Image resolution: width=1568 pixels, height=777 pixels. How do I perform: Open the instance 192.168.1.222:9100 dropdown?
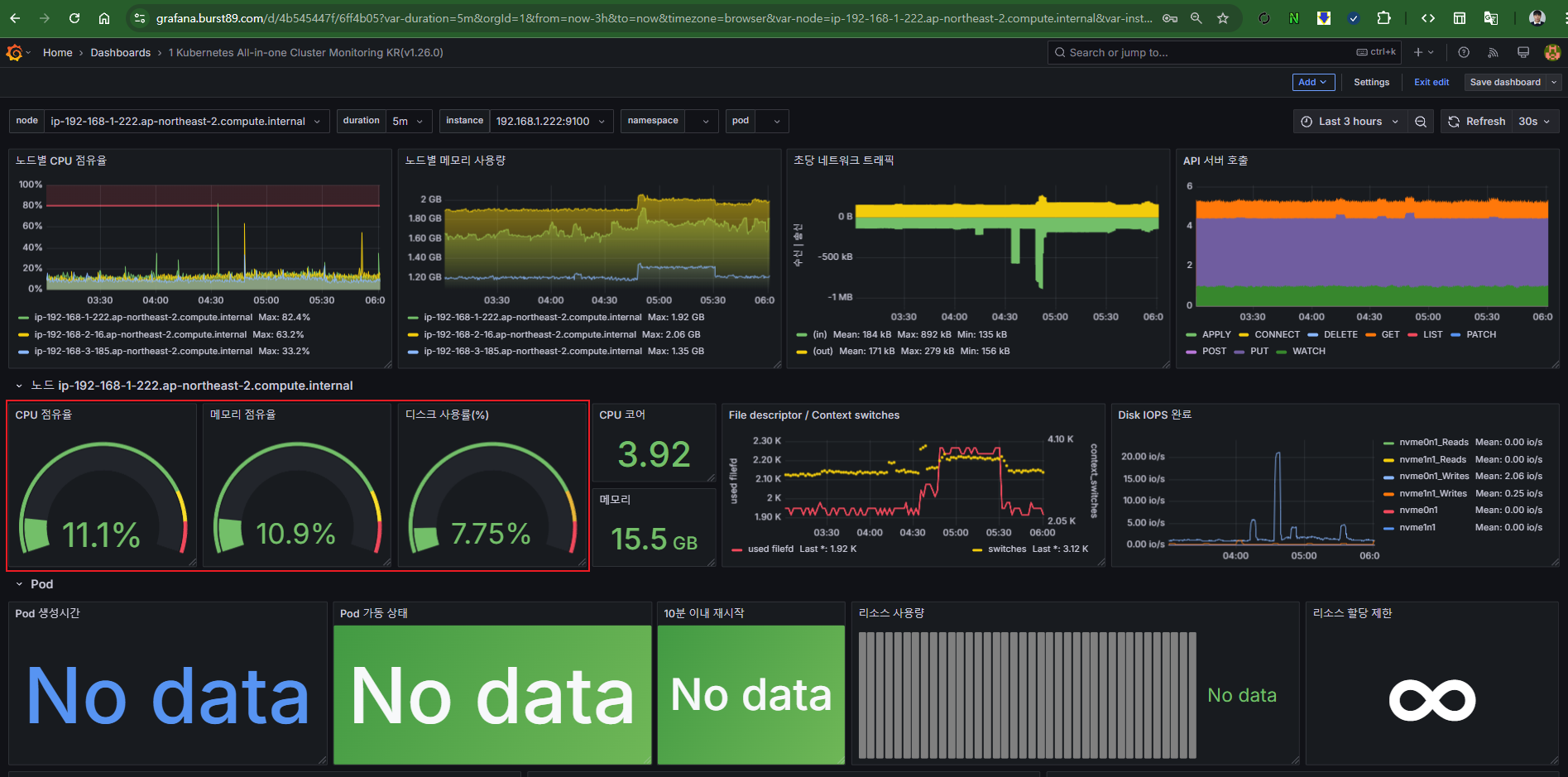point(551,122)
